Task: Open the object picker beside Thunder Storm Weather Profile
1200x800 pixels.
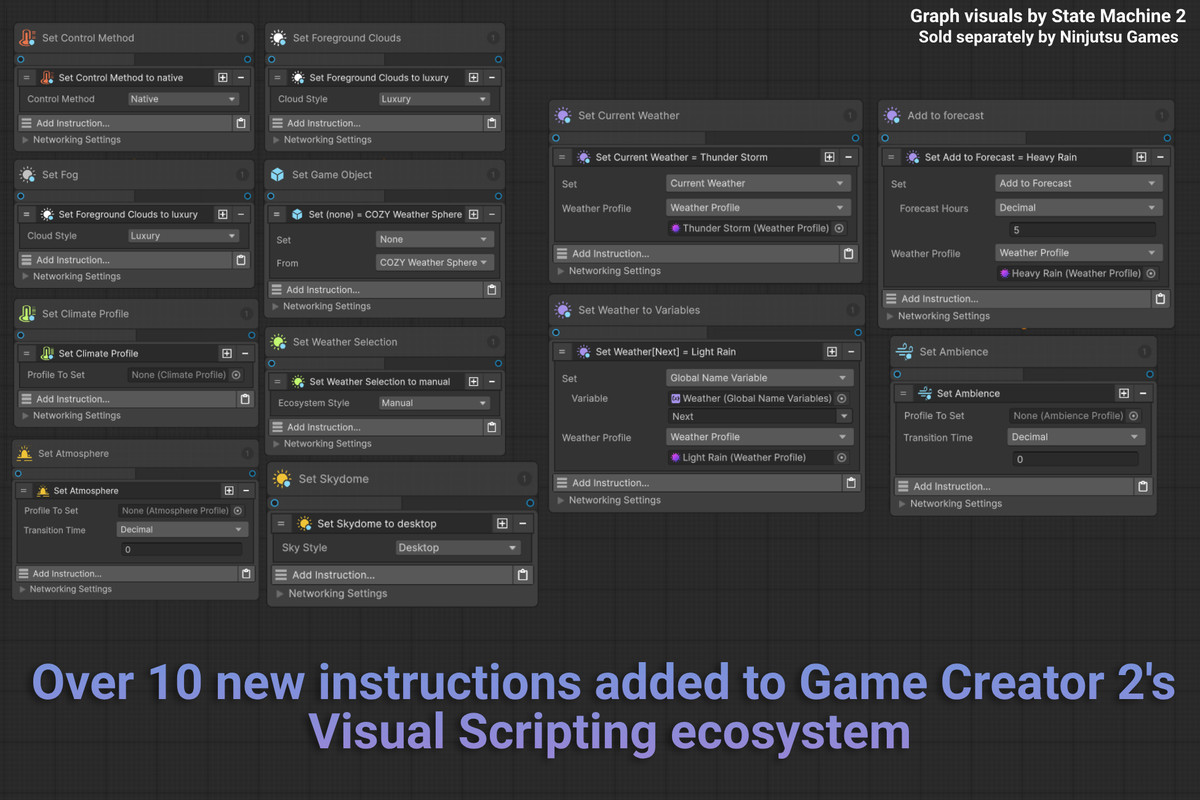Action: (838, 228)
